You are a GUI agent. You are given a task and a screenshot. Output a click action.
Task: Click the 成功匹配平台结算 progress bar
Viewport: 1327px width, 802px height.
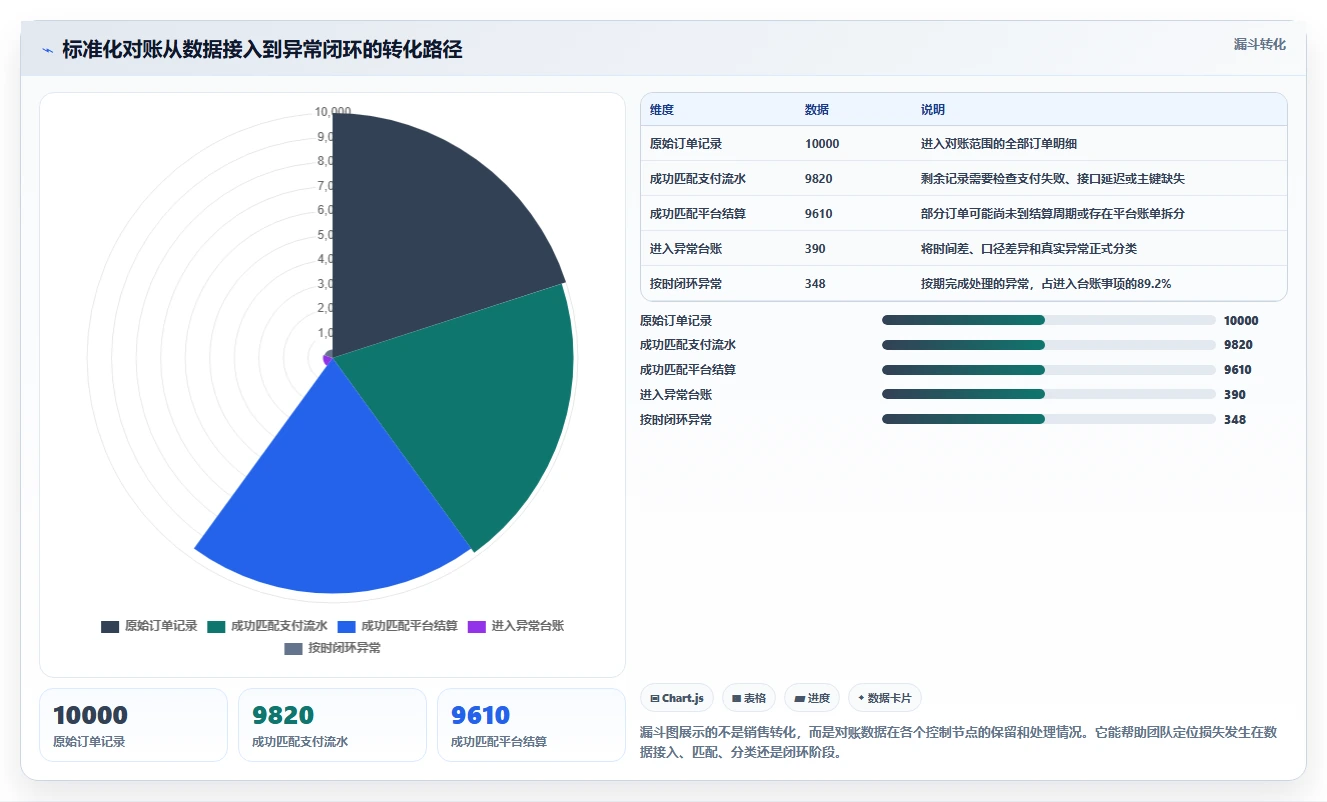pos(1048,370)
